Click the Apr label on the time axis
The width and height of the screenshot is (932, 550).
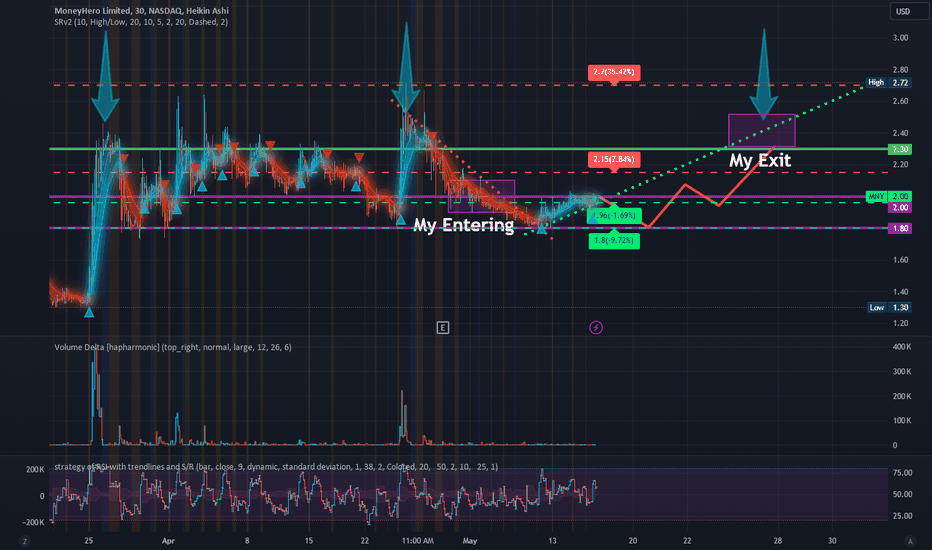[168, 541]
